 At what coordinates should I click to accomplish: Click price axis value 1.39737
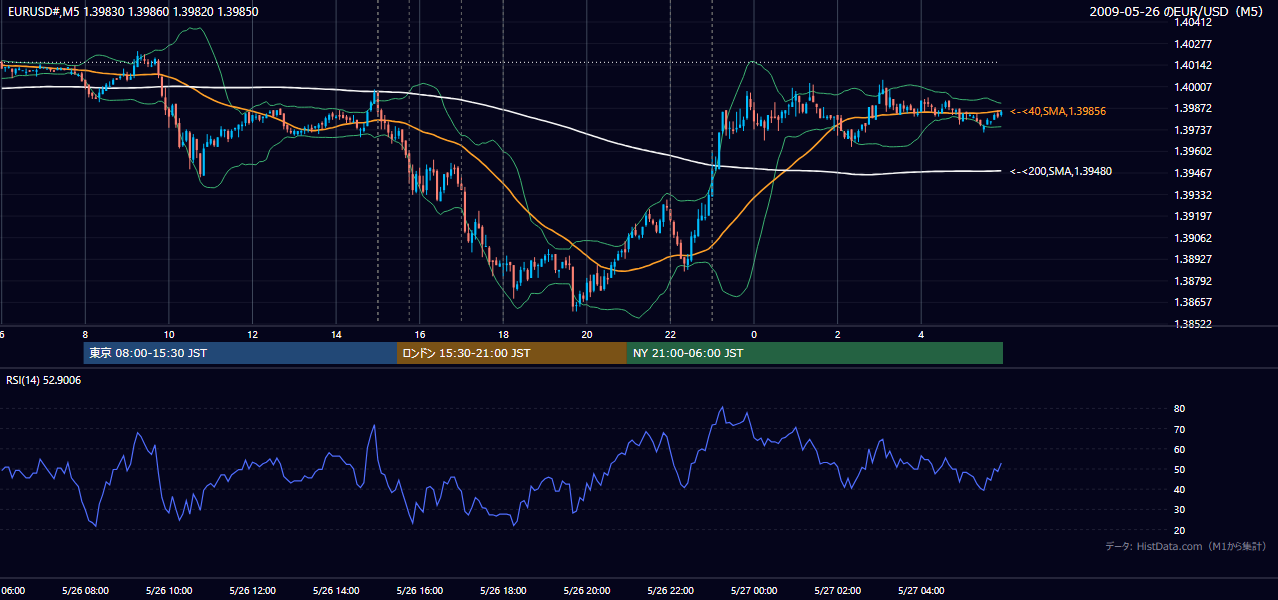tap(1194, 130)
